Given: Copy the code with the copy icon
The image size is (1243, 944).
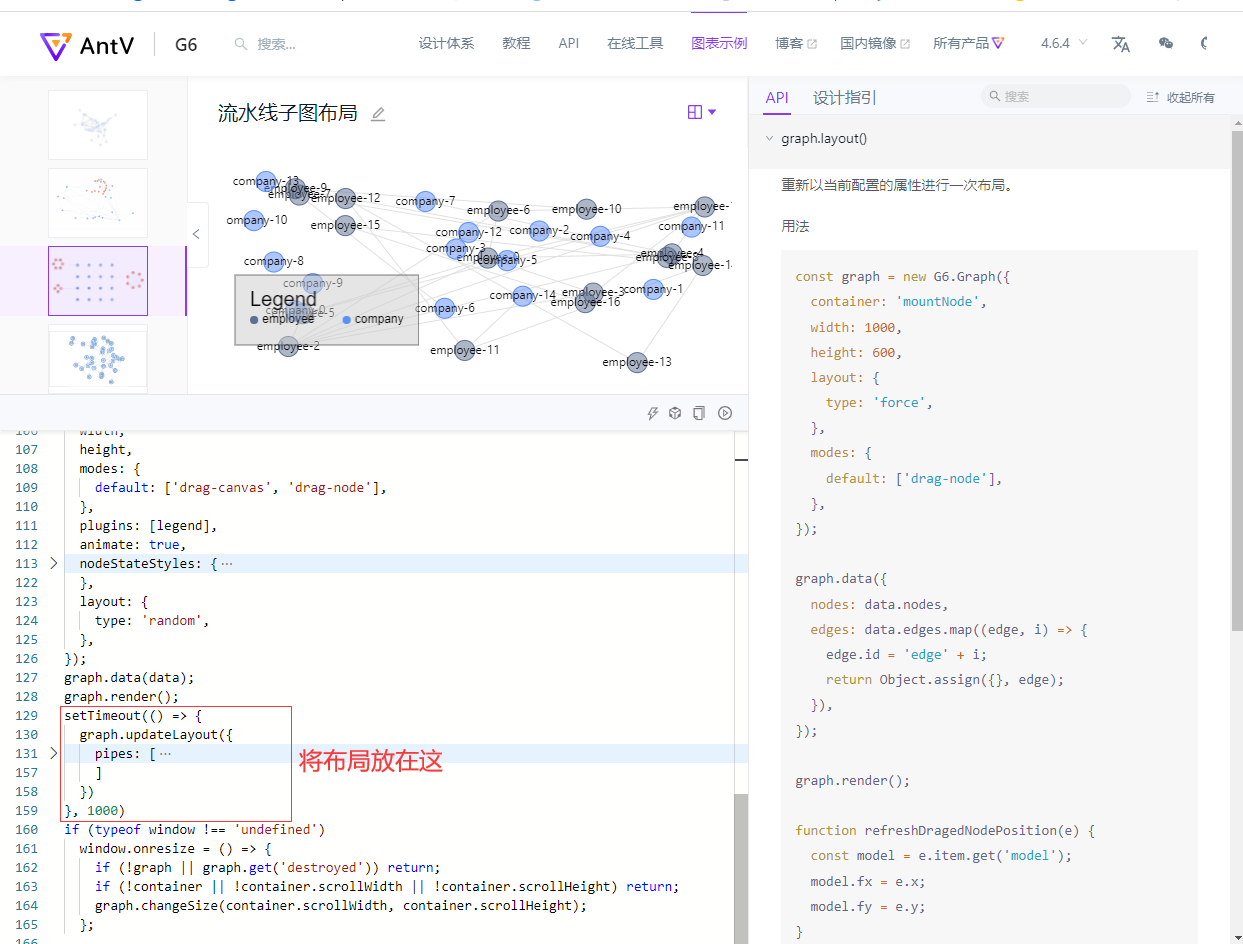Looking at the screenshot, I should point(699,412).
